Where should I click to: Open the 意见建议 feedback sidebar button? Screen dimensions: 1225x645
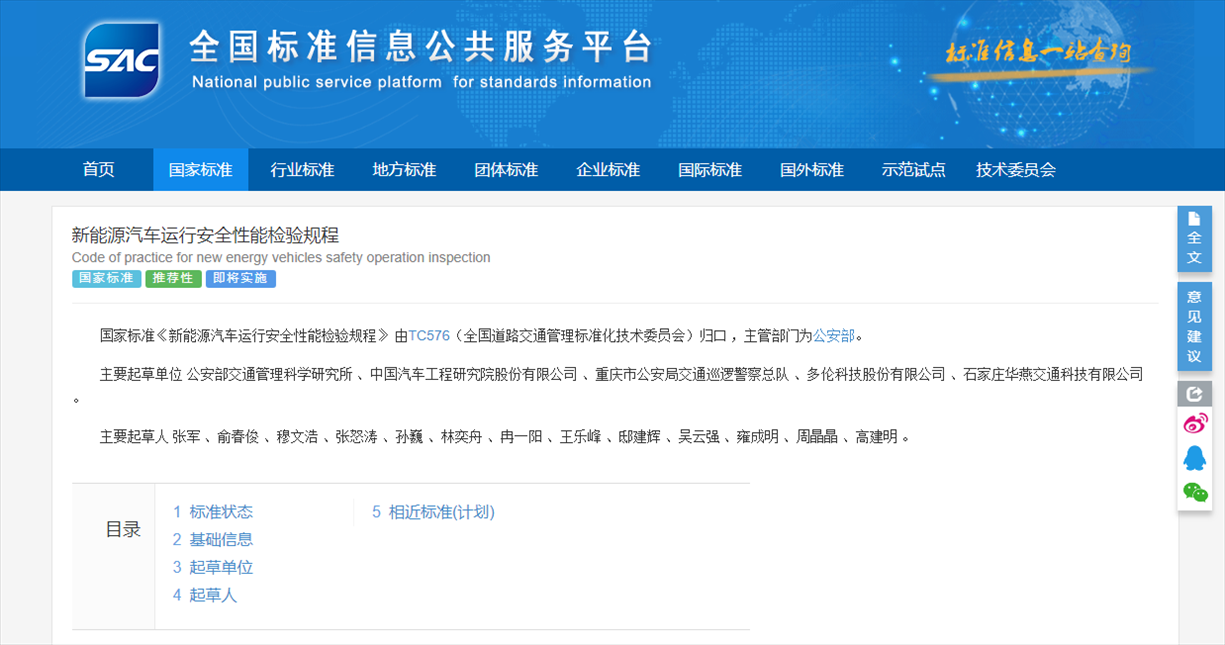[1194, 326]
